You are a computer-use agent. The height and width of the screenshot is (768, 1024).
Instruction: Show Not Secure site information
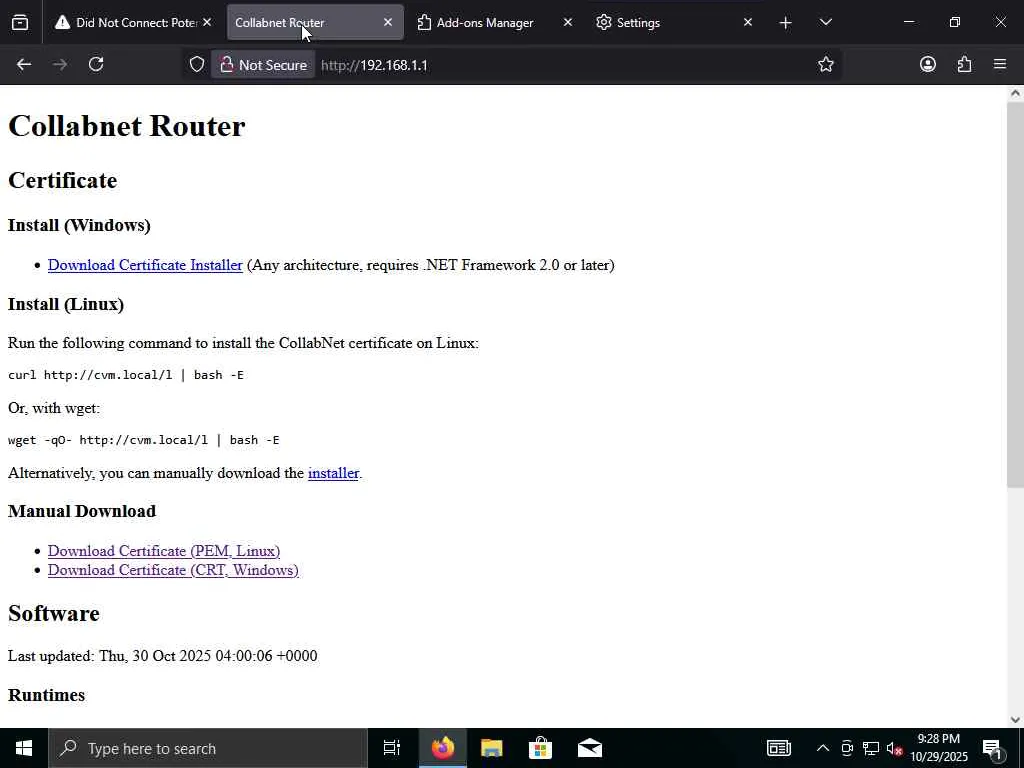coord(263,65)
